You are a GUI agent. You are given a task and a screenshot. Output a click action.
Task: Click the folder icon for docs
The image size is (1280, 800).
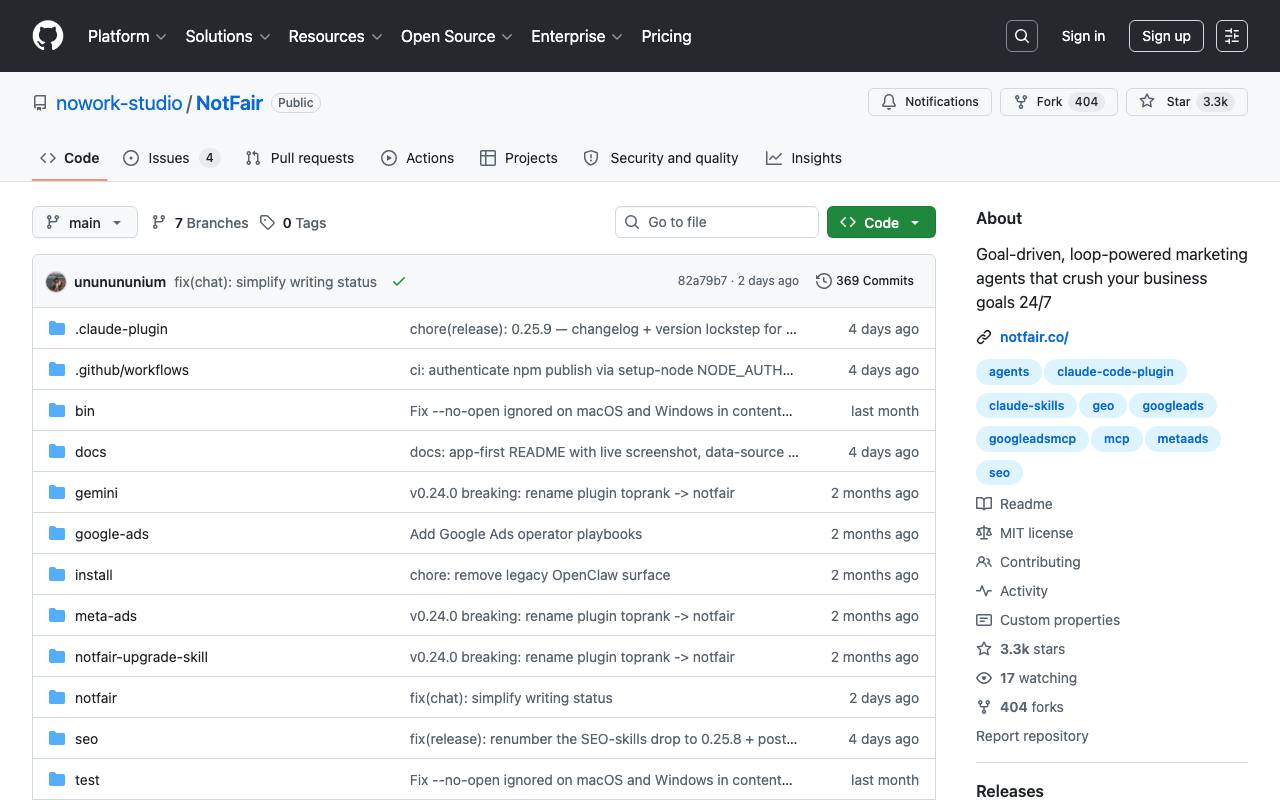point(57,452)
